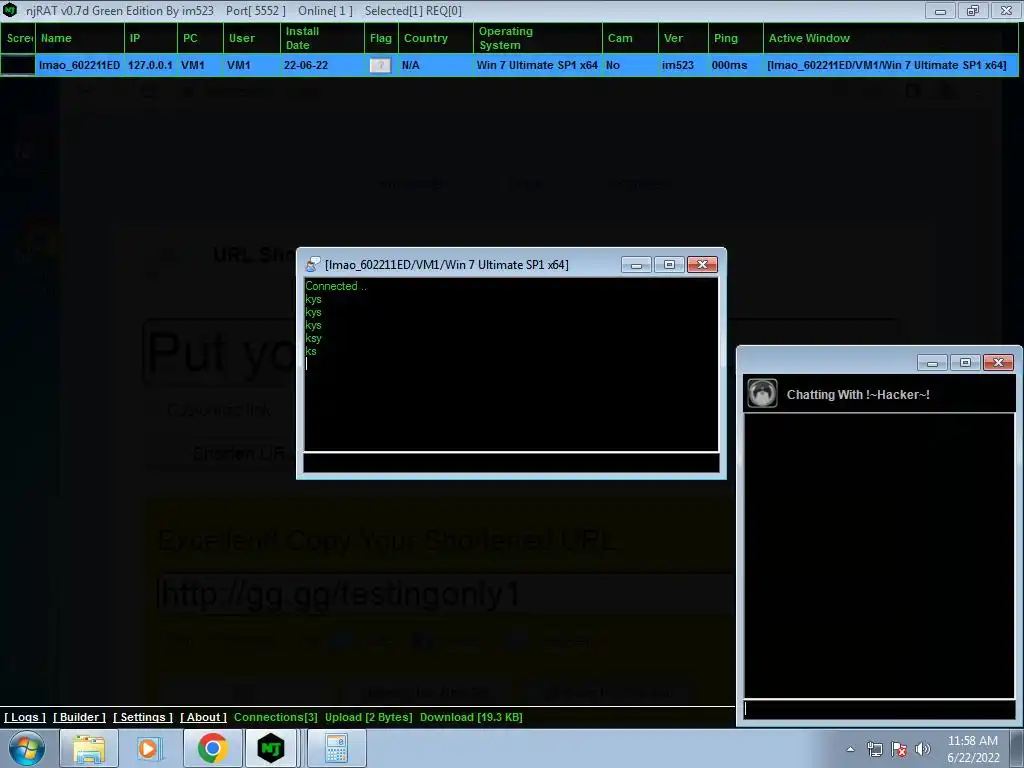The image size is (1024, 768).
Task: Click OS cell Win 7 Ultimate SP1 x64
Action: pos(537,65)
